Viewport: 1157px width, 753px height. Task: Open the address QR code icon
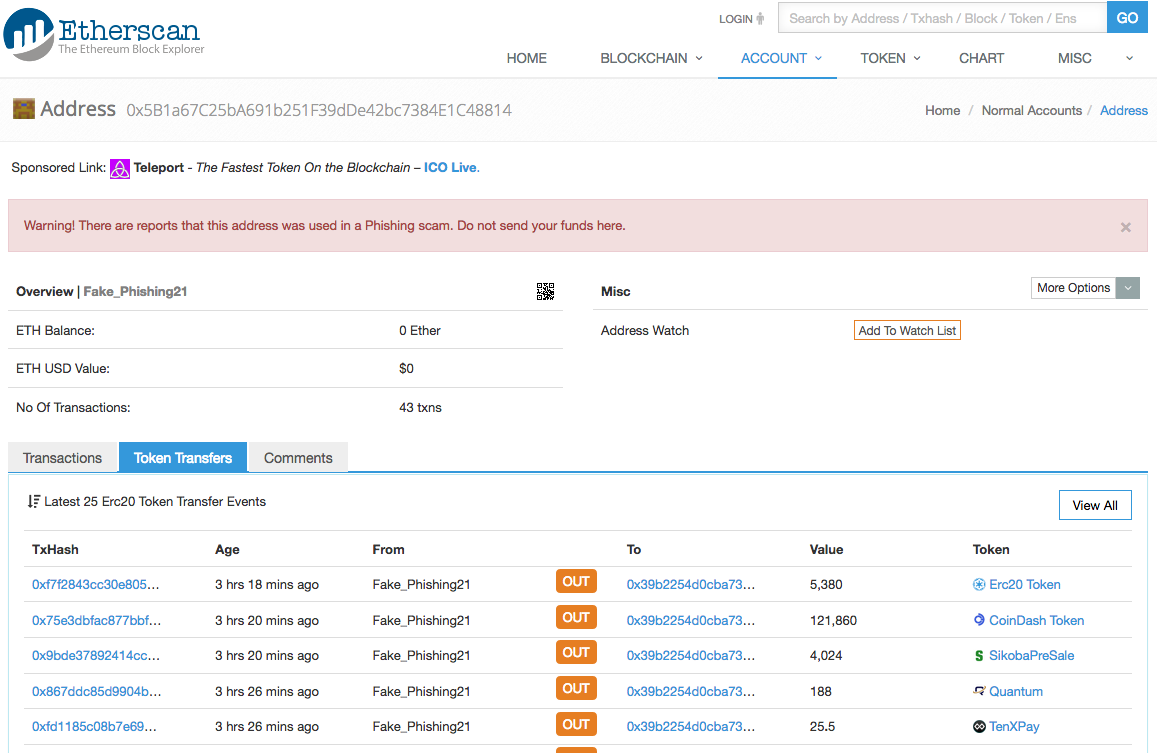click(x=545, y=292)
